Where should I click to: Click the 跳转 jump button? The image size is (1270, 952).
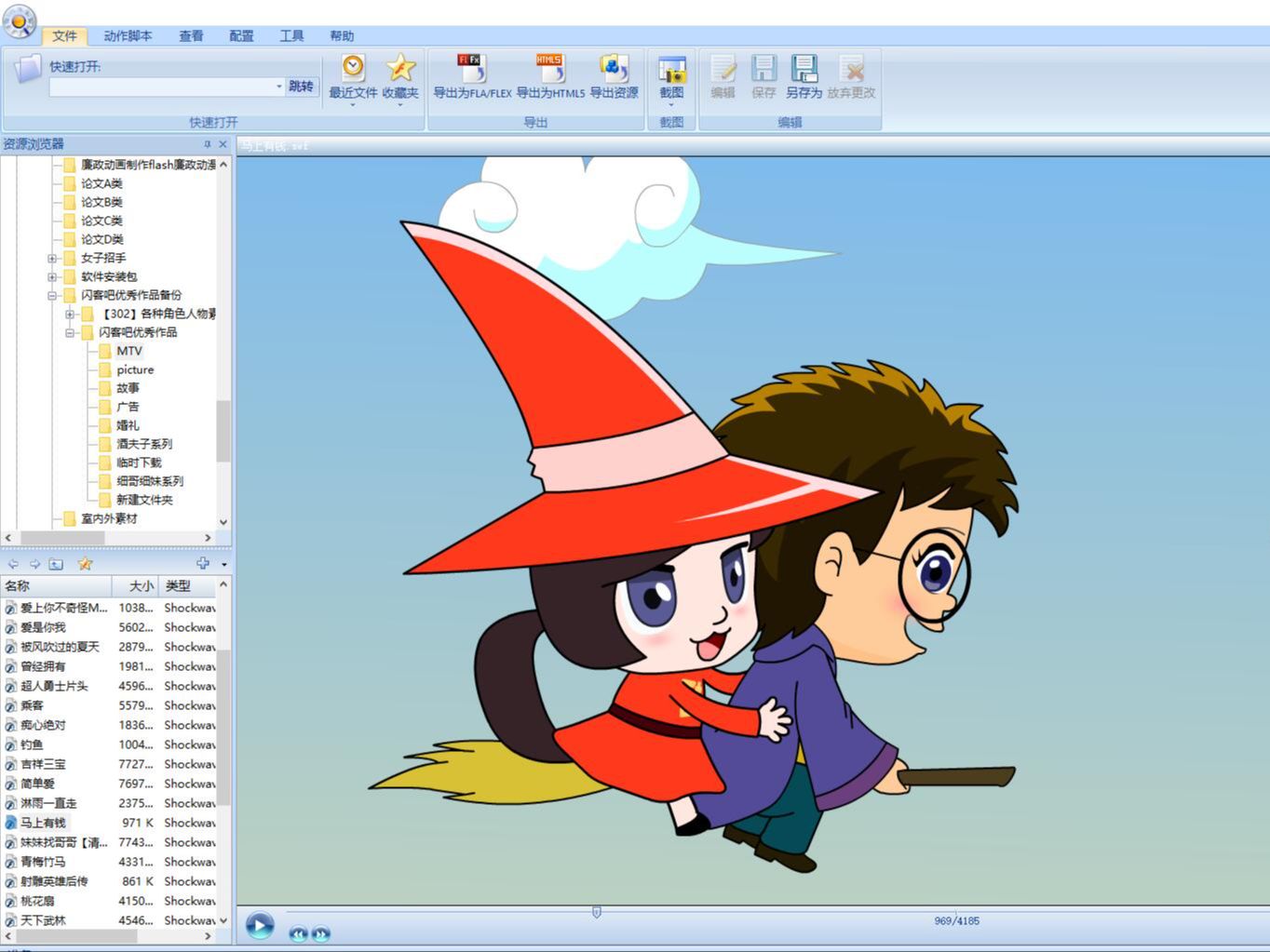click(x=301, y=87)
